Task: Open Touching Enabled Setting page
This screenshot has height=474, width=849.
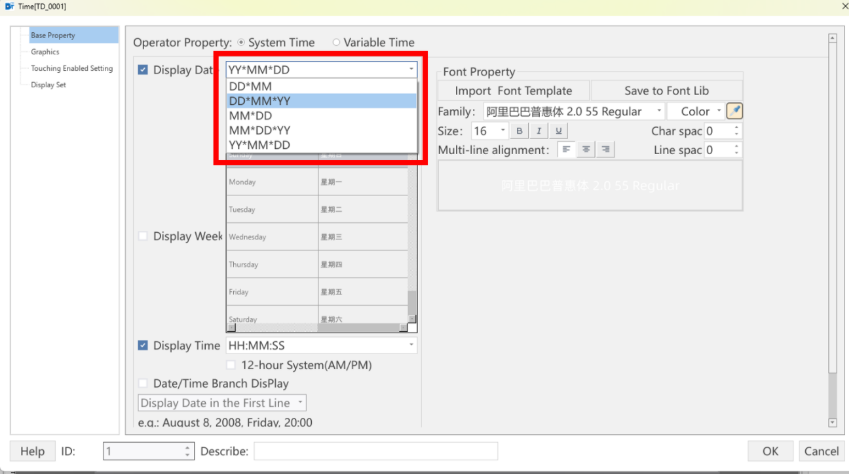Action: click(x=71, y=68)
